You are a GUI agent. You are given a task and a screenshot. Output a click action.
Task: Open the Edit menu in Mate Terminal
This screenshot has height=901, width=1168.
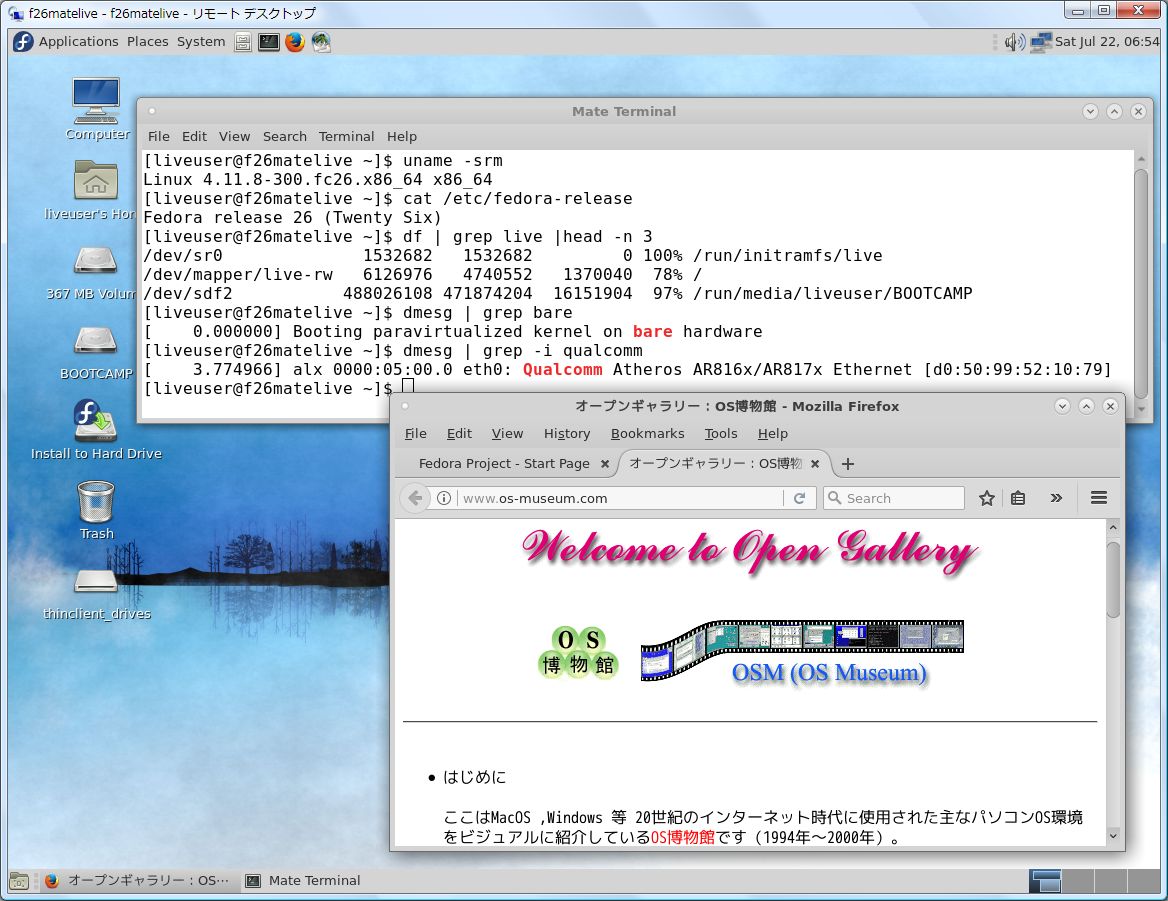pos(194,136)
